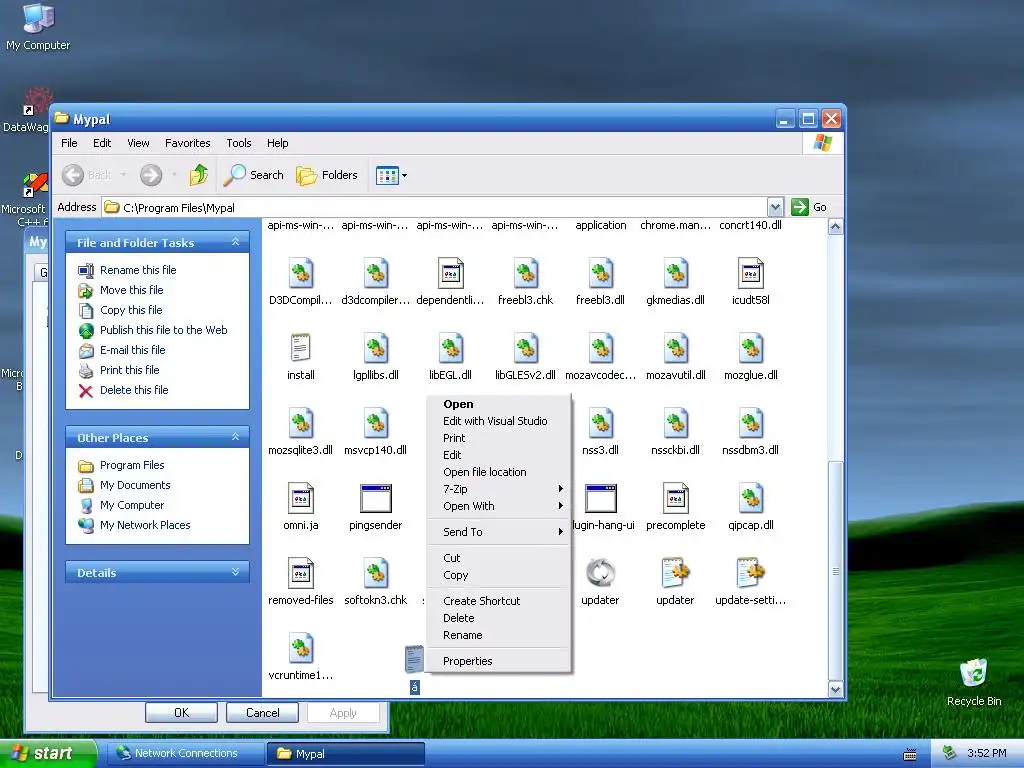Select the vcruntime1... file icon
The height and width of the screenshot is (768, 1024).
(x=300, y=648)
